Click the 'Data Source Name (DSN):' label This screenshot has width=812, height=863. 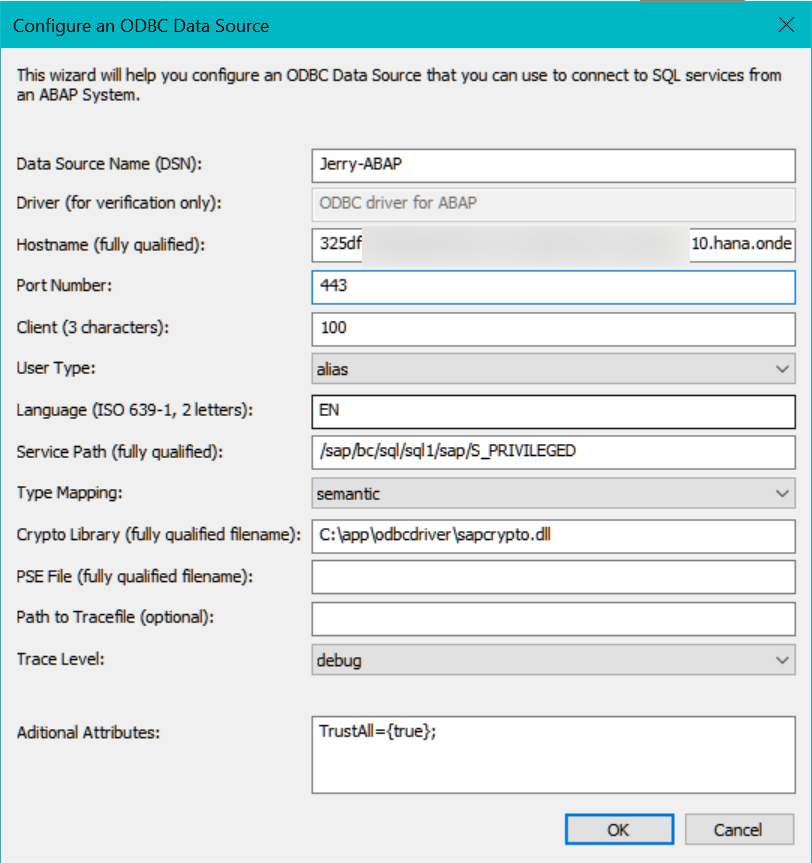pyautogui.click(x=109, y=164)
